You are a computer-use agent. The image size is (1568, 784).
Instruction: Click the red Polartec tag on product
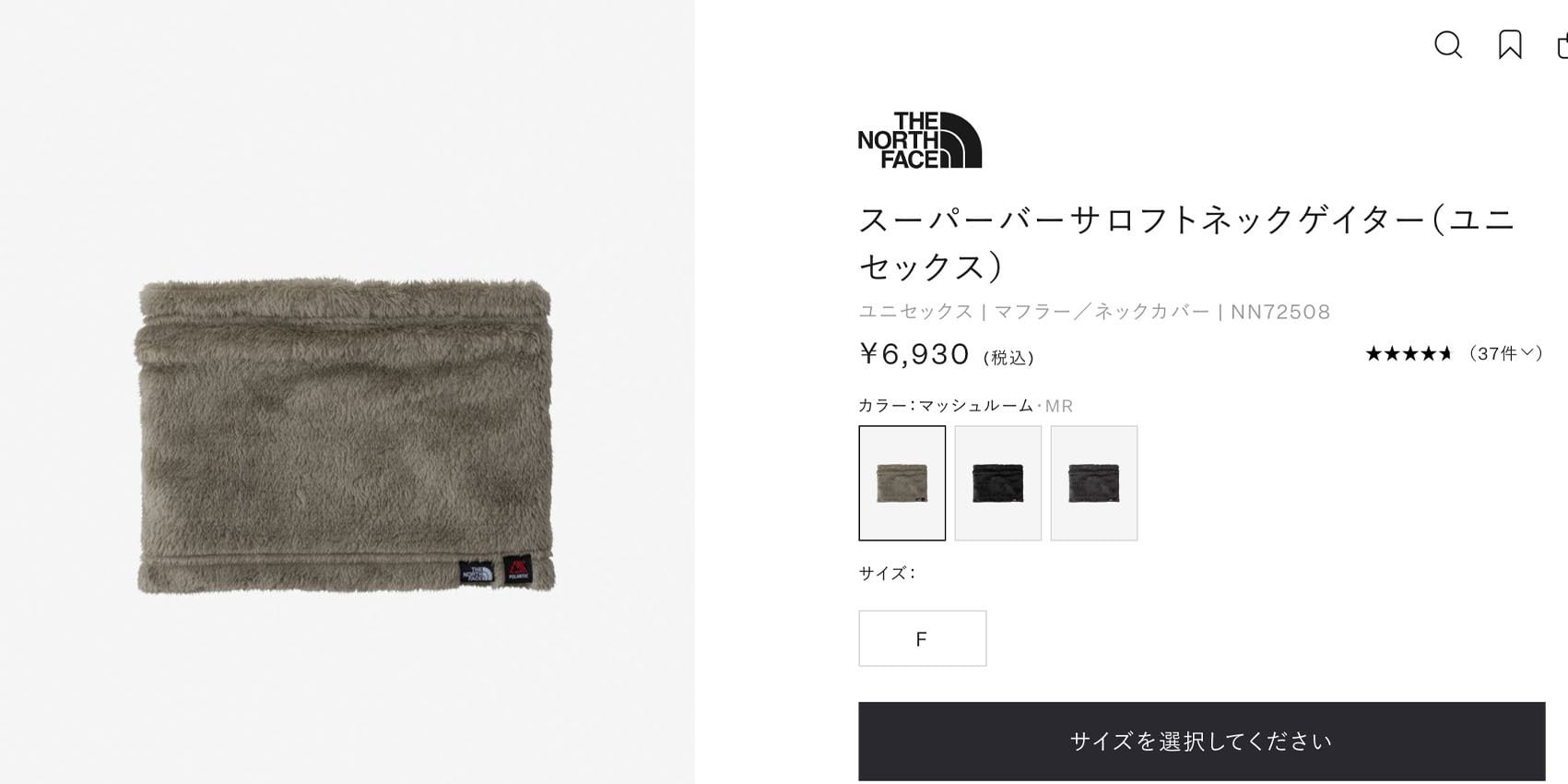(x=517, y=569)
